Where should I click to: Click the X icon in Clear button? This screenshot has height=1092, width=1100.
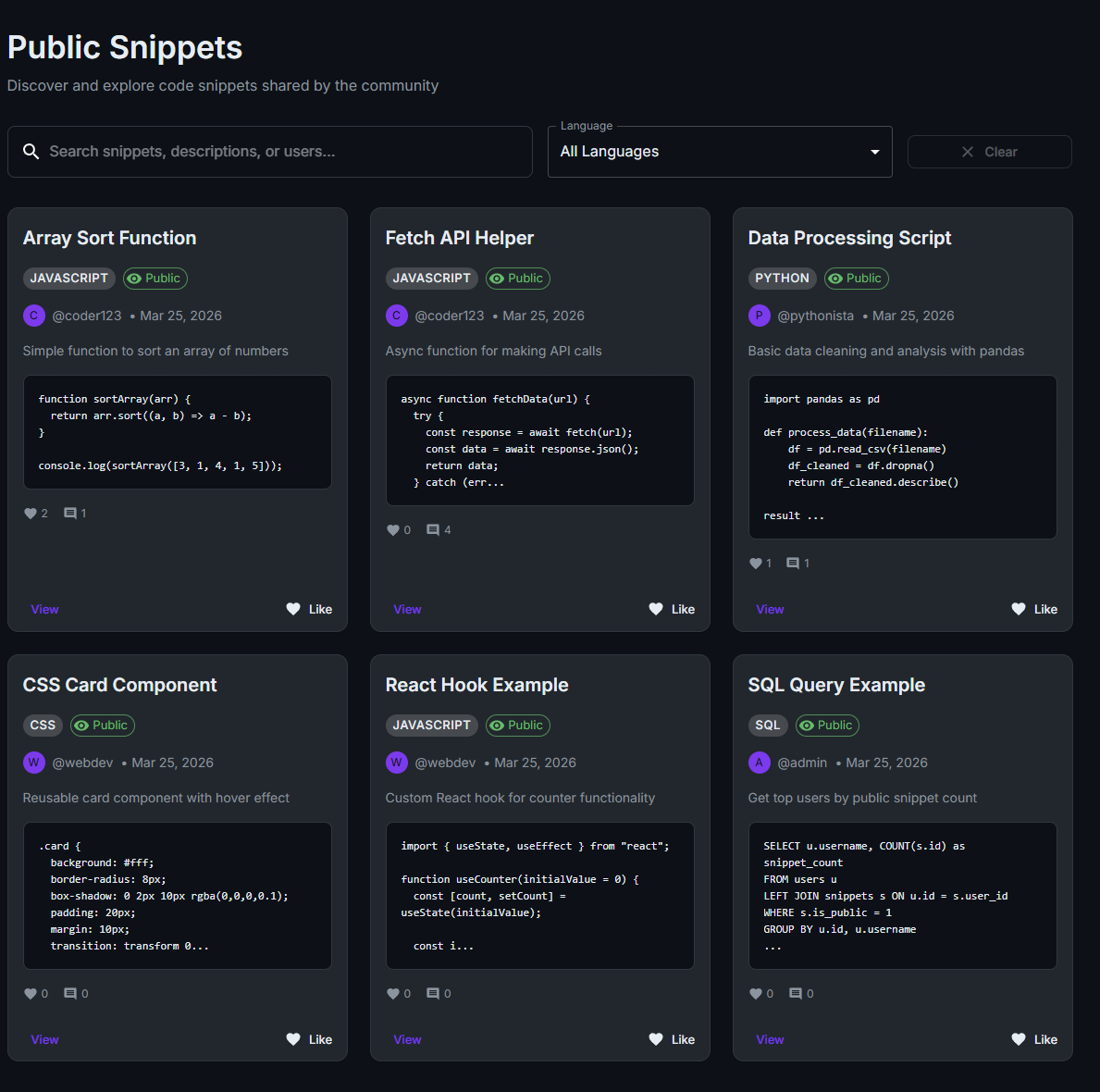968,152
